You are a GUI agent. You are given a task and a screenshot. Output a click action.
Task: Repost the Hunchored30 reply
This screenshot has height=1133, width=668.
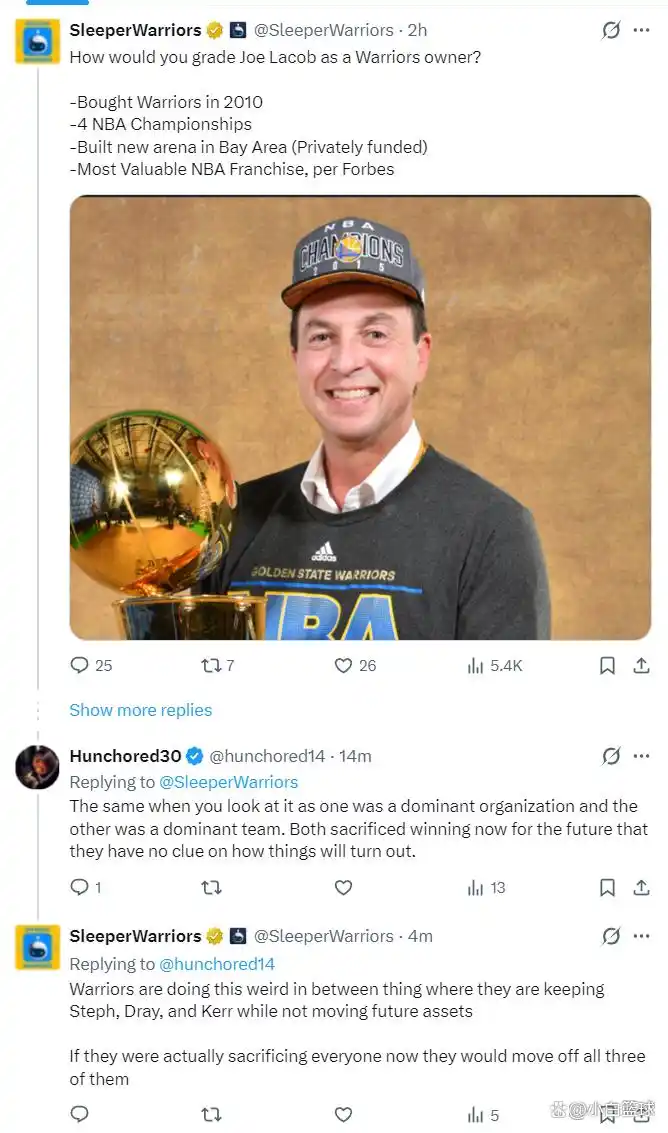tap(211, 887)
